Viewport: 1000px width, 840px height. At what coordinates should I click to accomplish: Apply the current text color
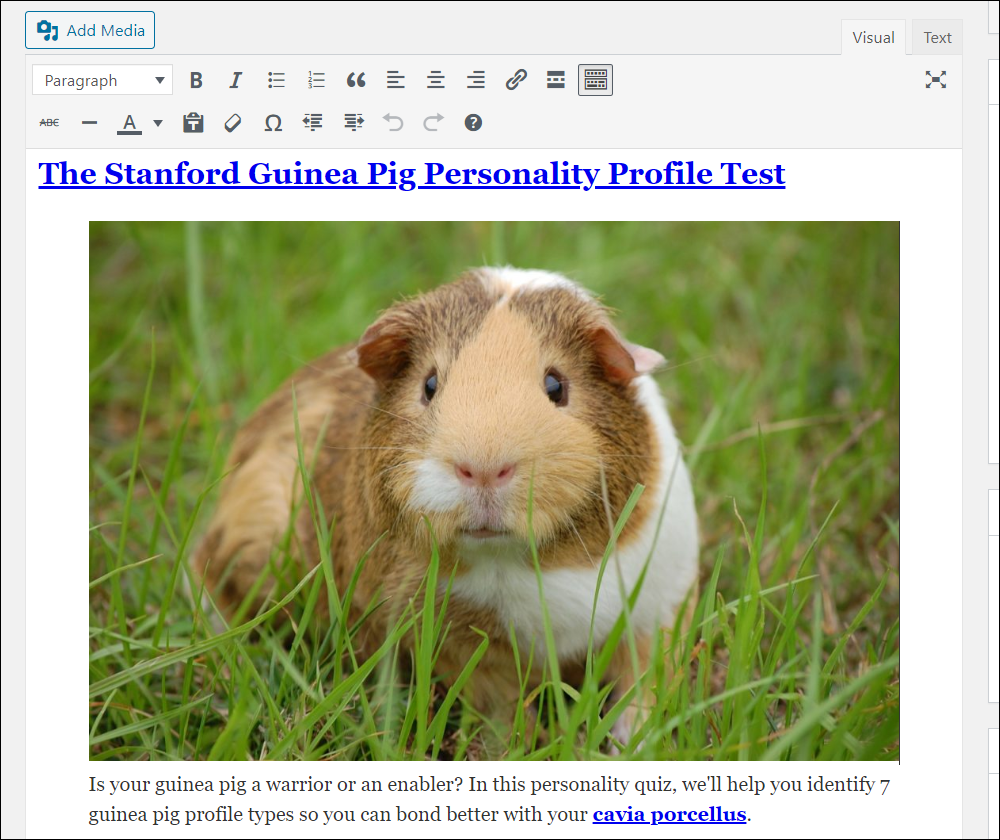[x=129, y=122]
